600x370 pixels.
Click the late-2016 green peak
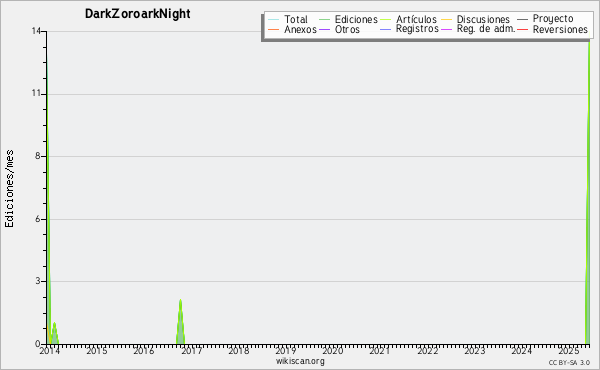click(x=180, y=321)
